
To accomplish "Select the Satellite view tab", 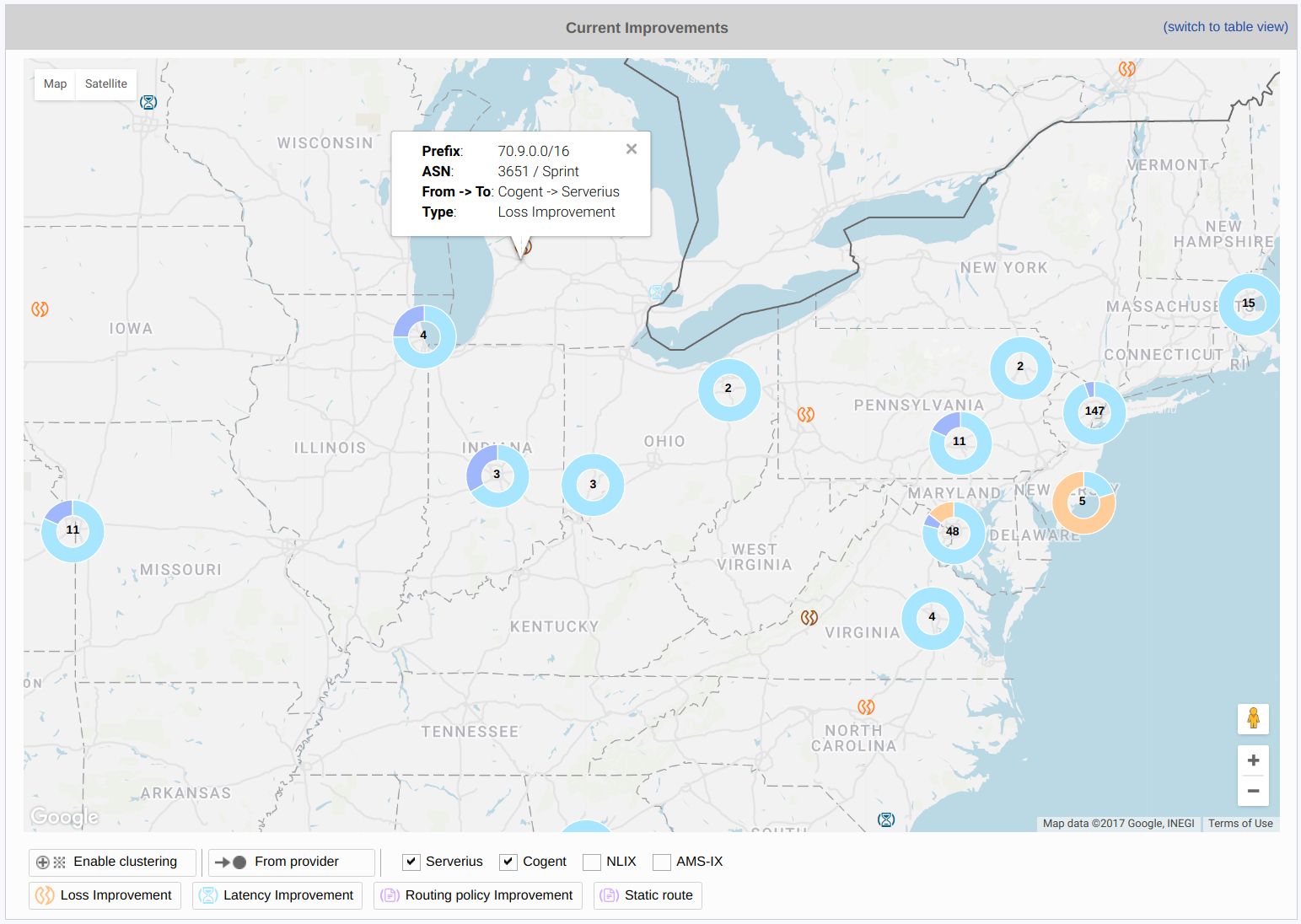I will coord(106,84).
